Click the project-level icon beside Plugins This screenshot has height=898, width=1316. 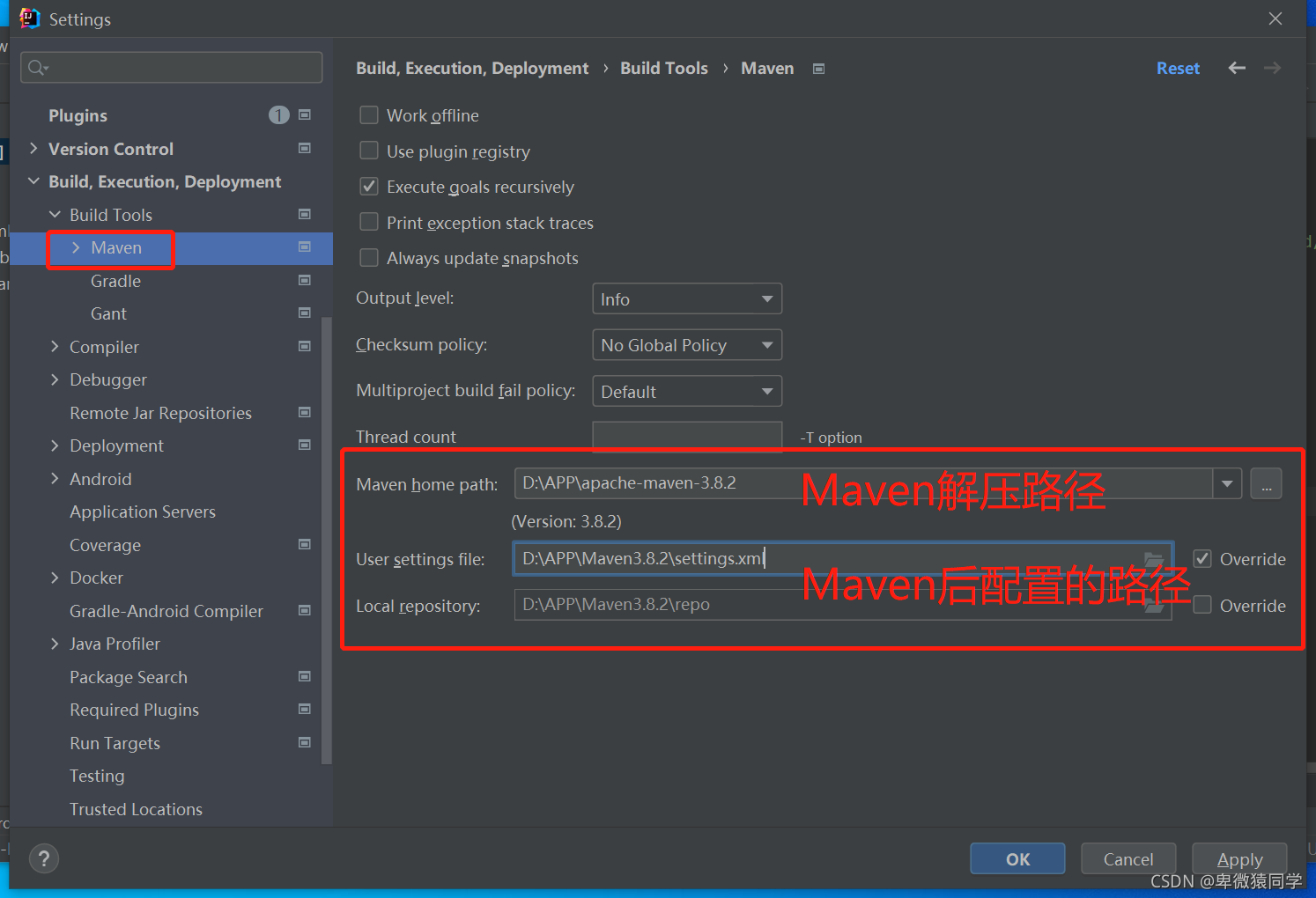(305, 115)
